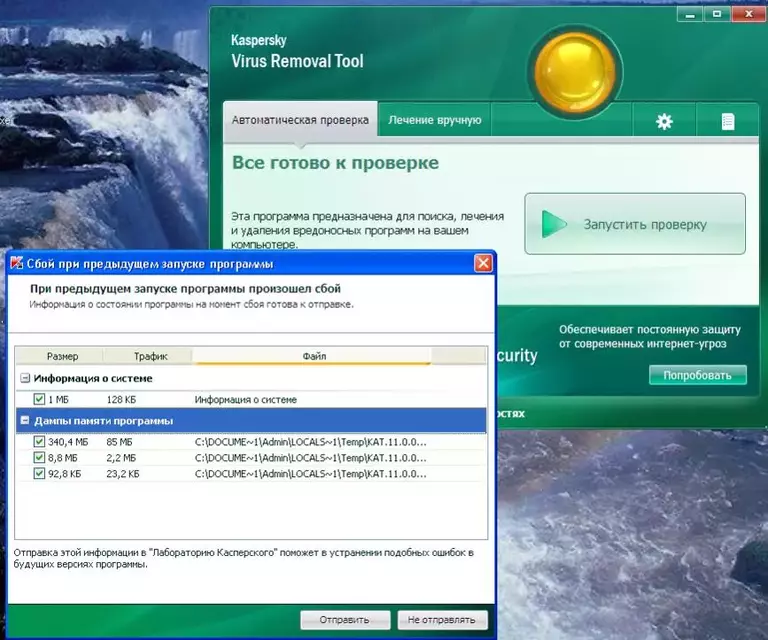Select the 340,4 МБ dump file path
Screen dimensions: 768x640
[311, 442]
